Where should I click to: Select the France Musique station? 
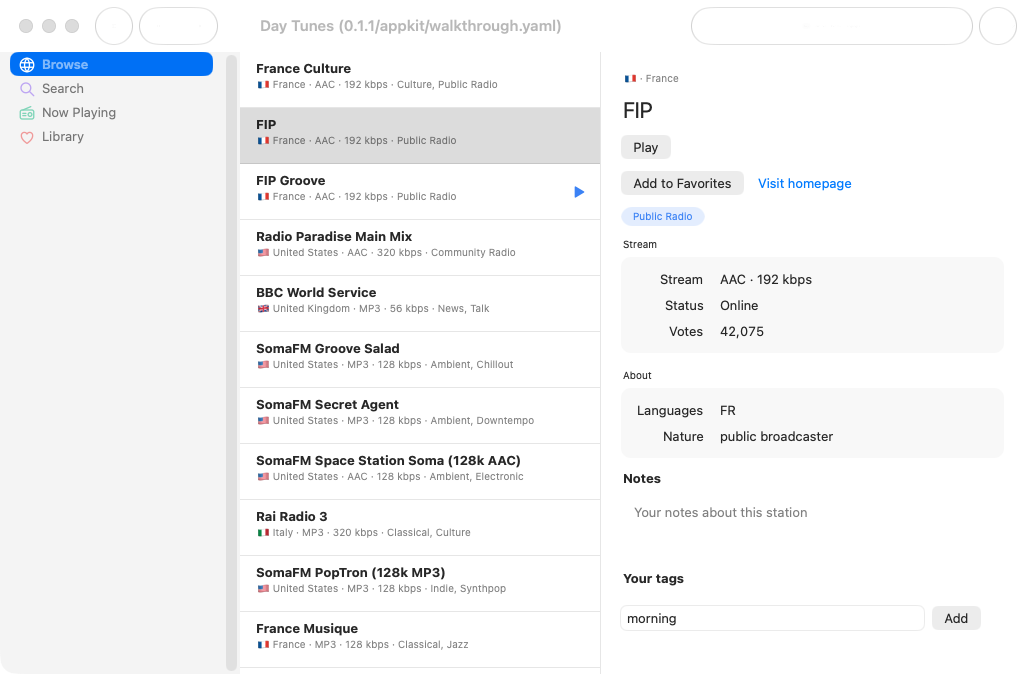tap(420, 640)
